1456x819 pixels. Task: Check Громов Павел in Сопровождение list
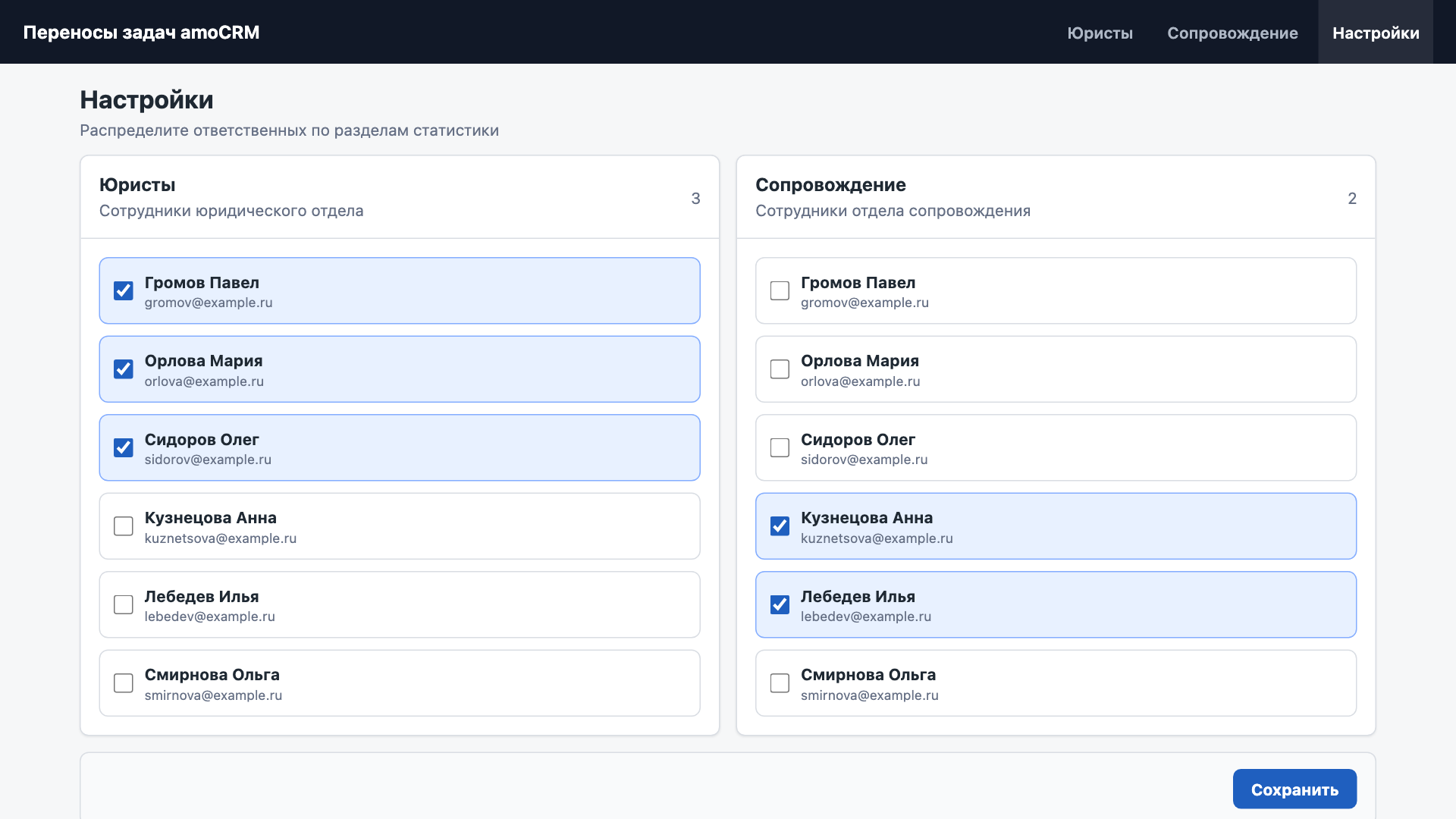pyautogui.click(x=780, y=290)
